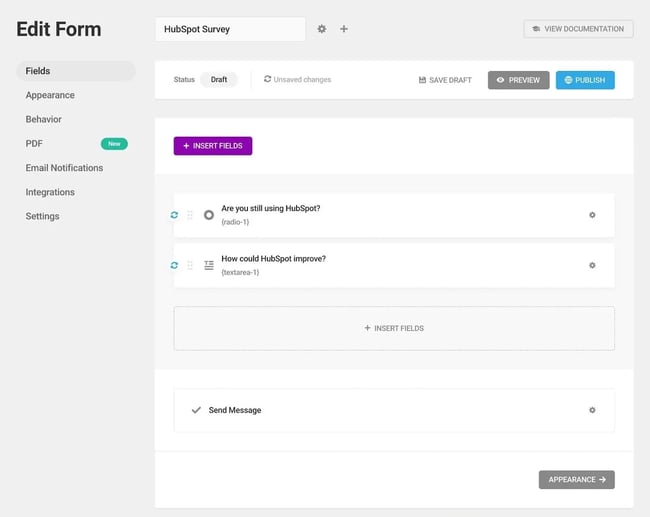
Task: Click the 'Unsaved changes' text
Action: [x=302, y=80]
